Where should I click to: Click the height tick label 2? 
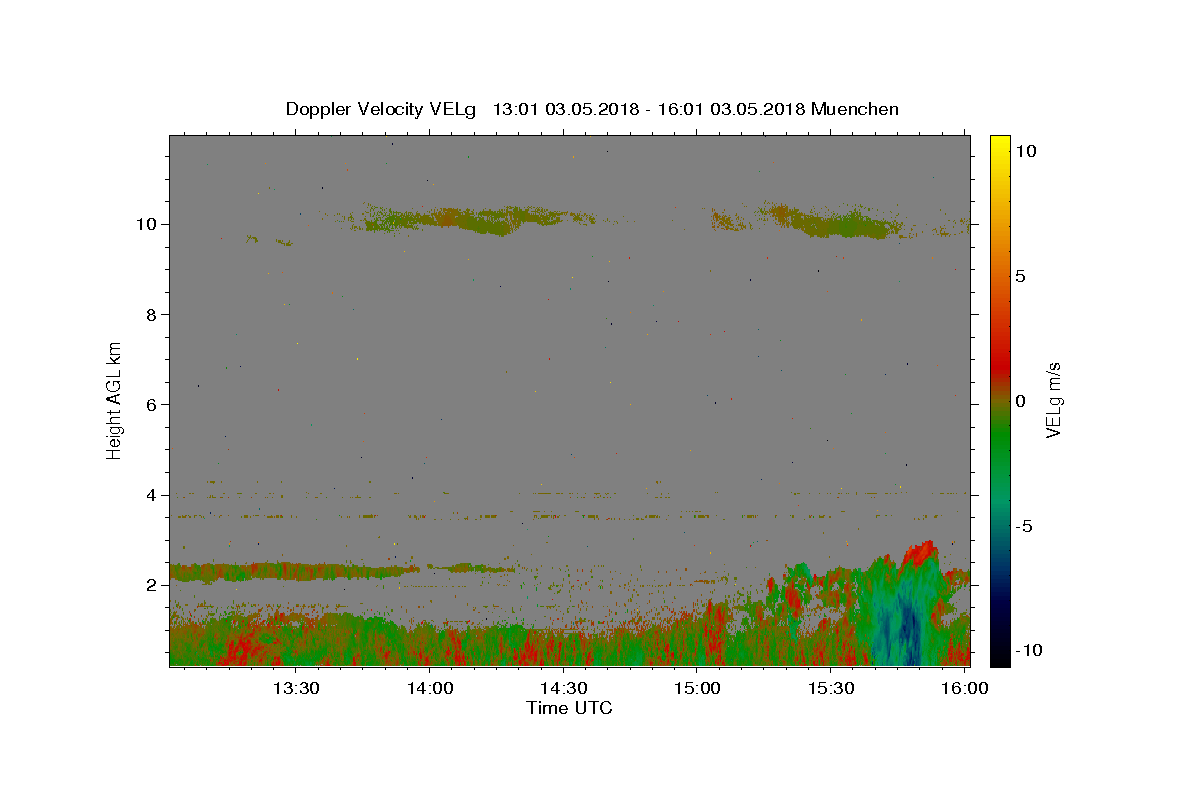pyautogui.click(x=153, y=585)
